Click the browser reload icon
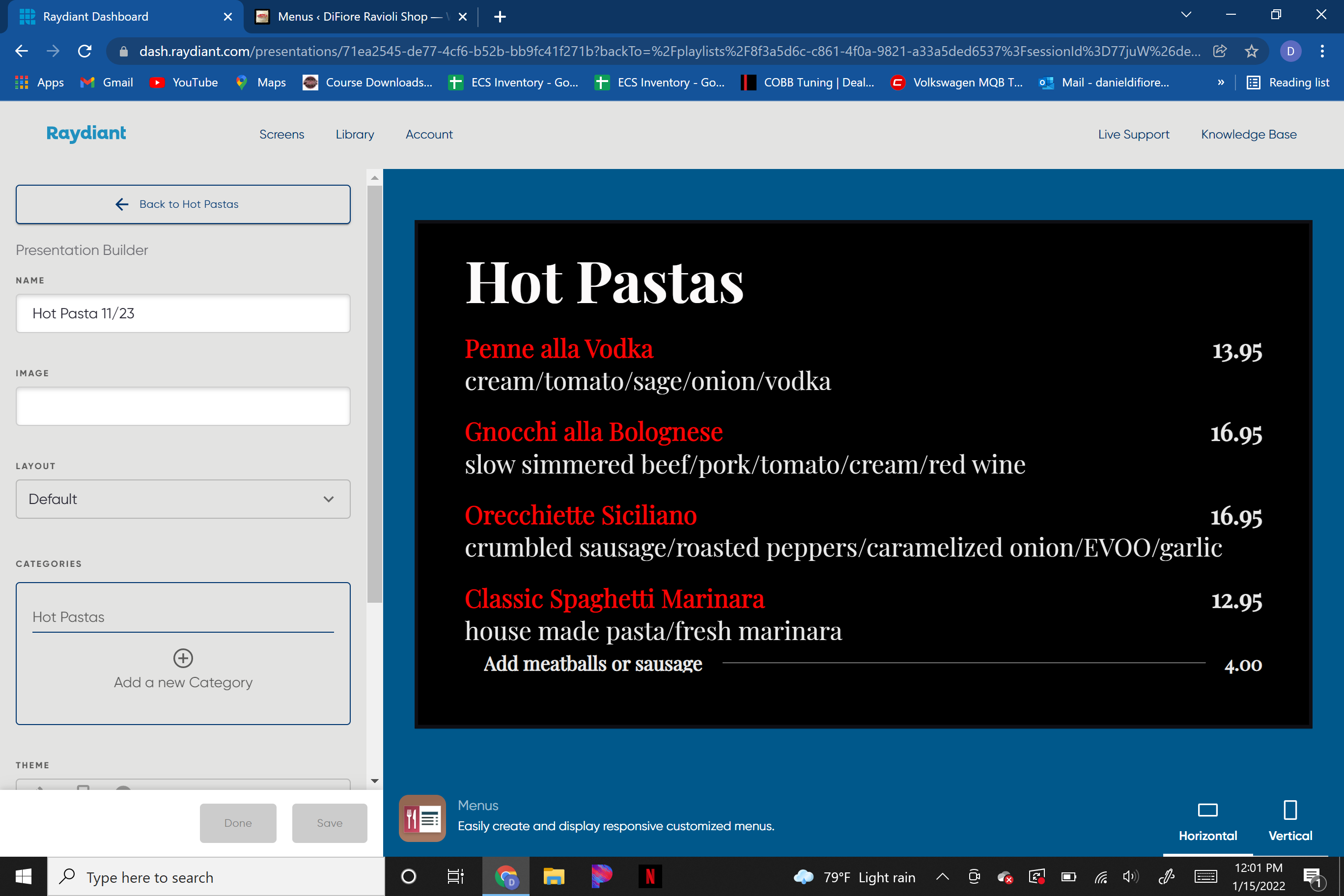This screenshot has width=1344, height=896. tap(84, 52)
